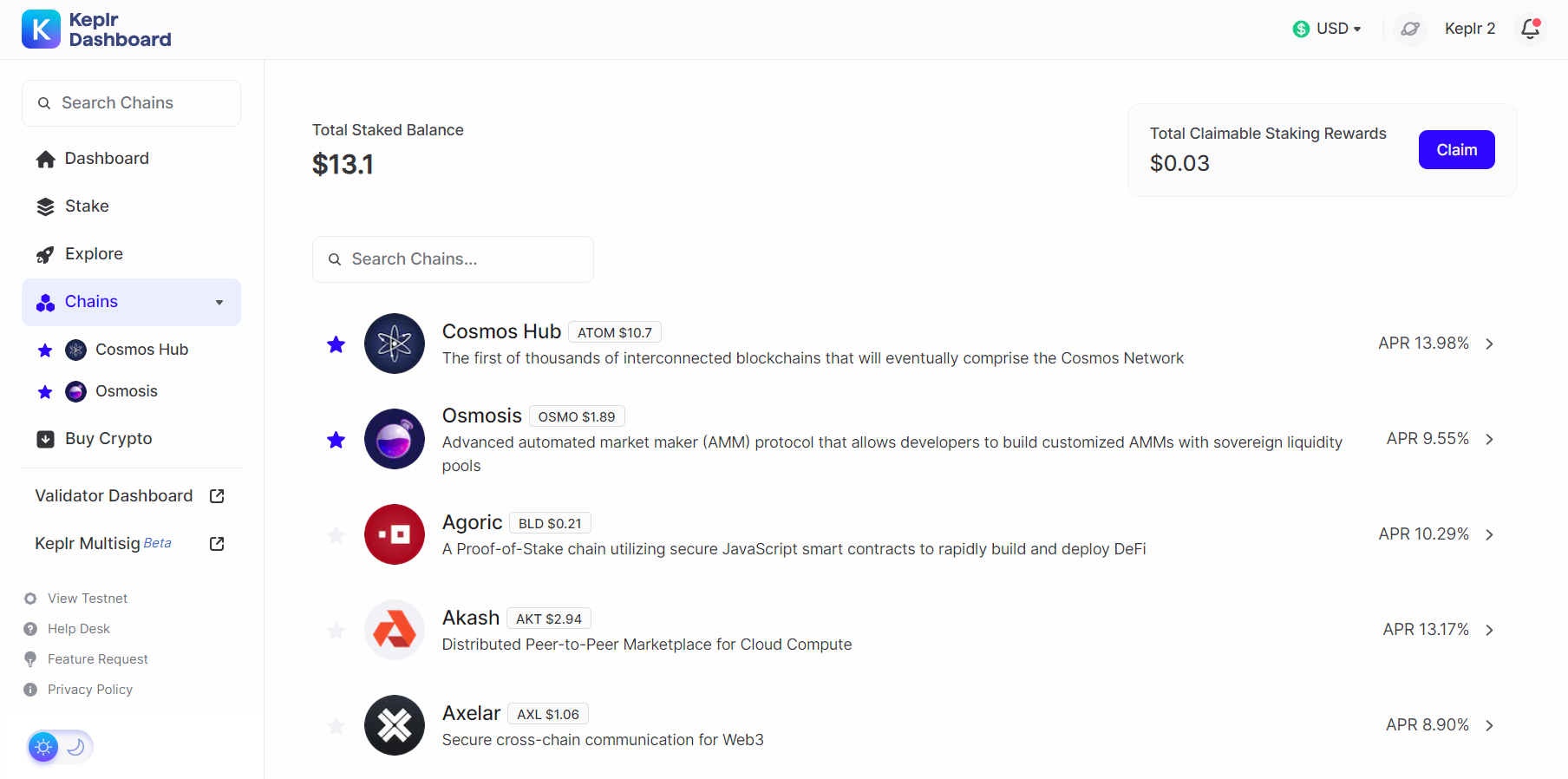Screen dimensions: 1568x779
Task: Click the Cosmos Hub chain logo in list
Action: point(395,344)
